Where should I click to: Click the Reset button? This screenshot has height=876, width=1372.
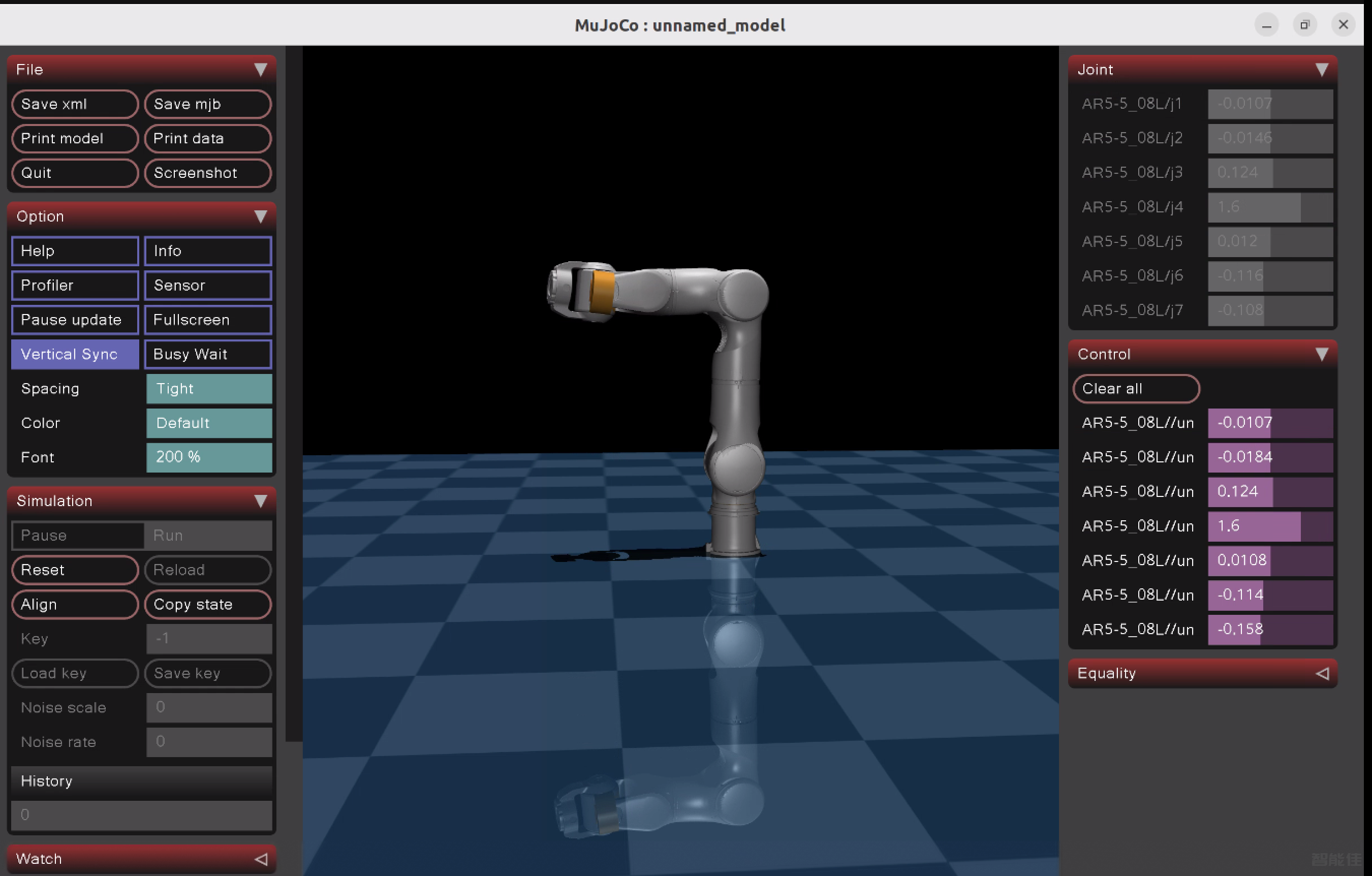click(75, 570)
